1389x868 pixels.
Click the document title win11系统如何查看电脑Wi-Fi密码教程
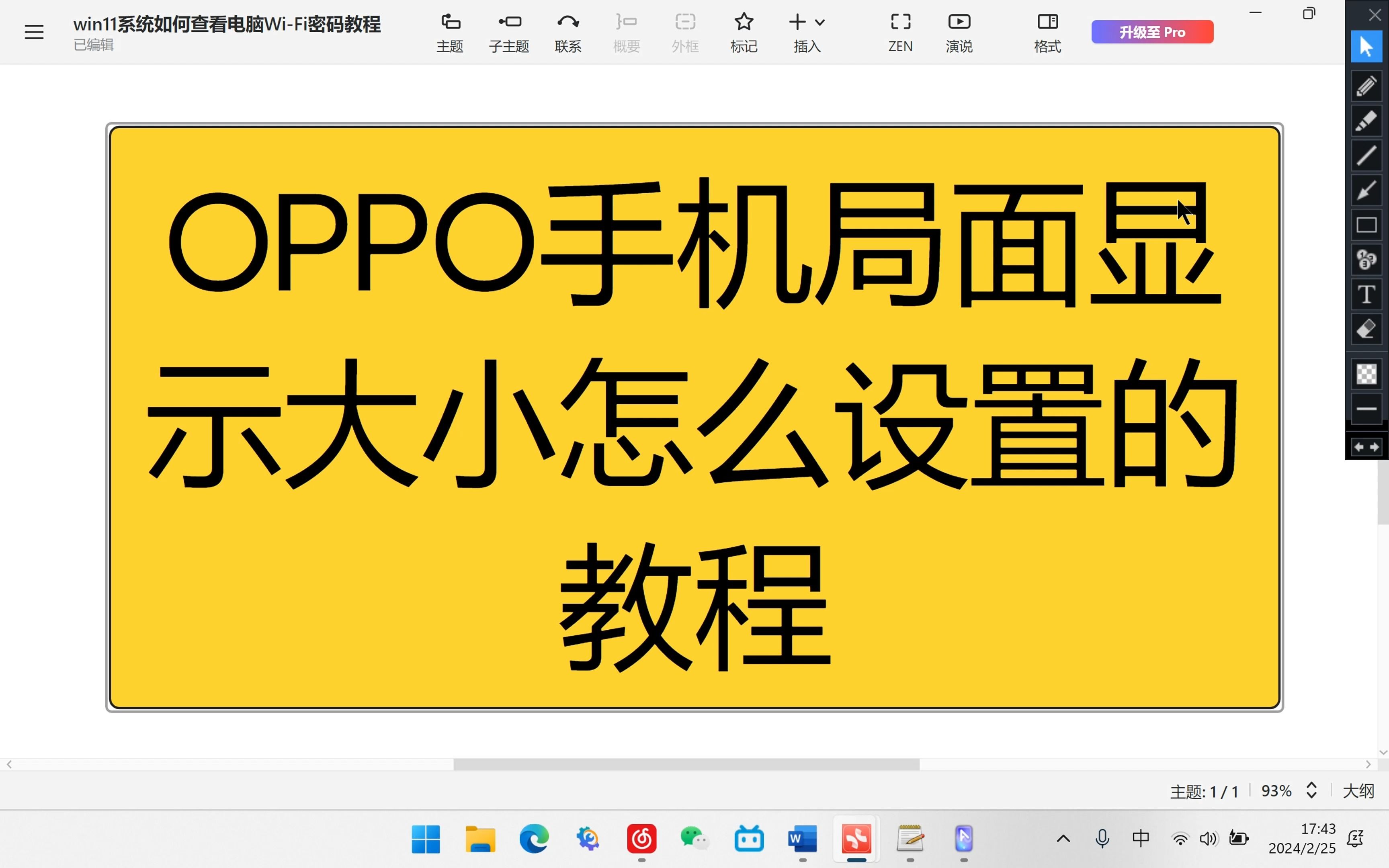227,24
